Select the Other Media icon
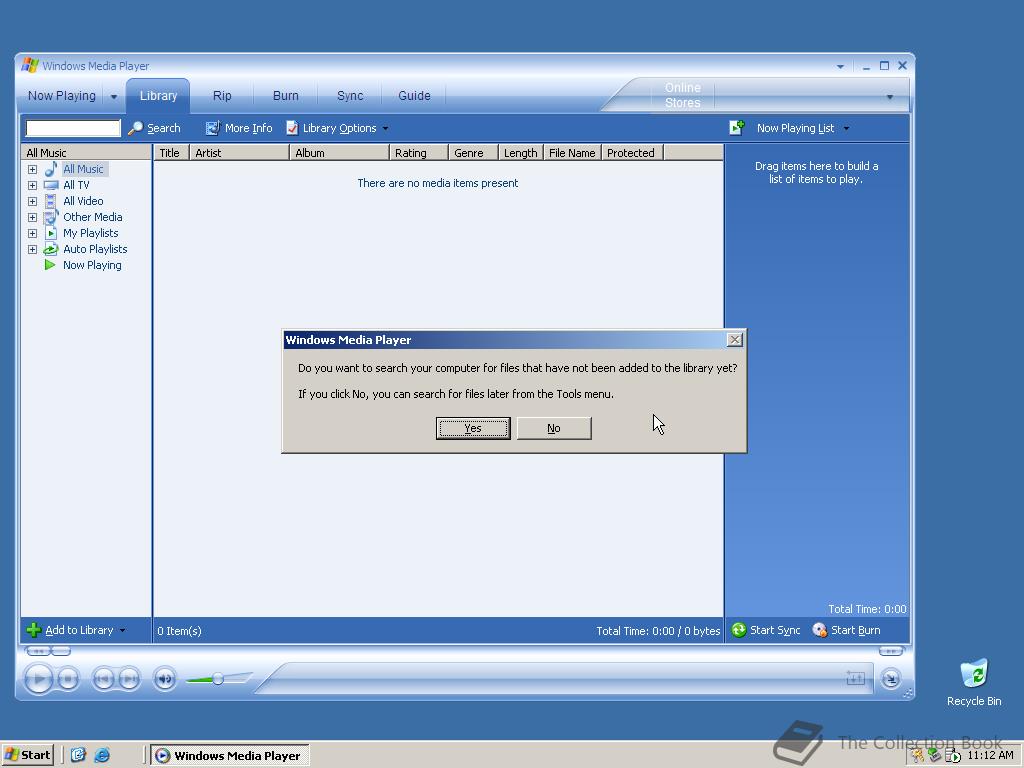 pos(51,217)
